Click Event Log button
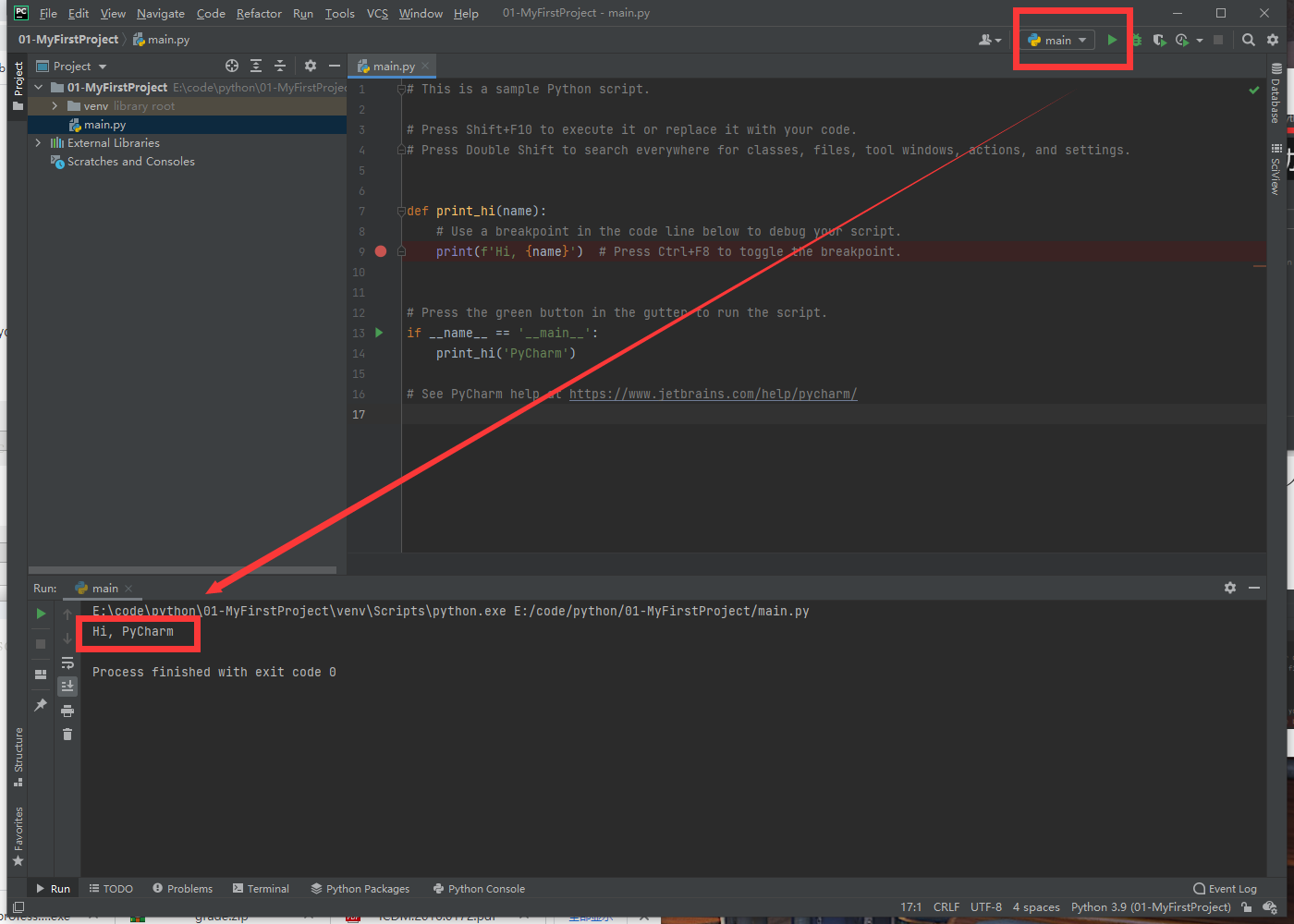Screen dimensions: 1294x924 click(x=1225, y=889)
